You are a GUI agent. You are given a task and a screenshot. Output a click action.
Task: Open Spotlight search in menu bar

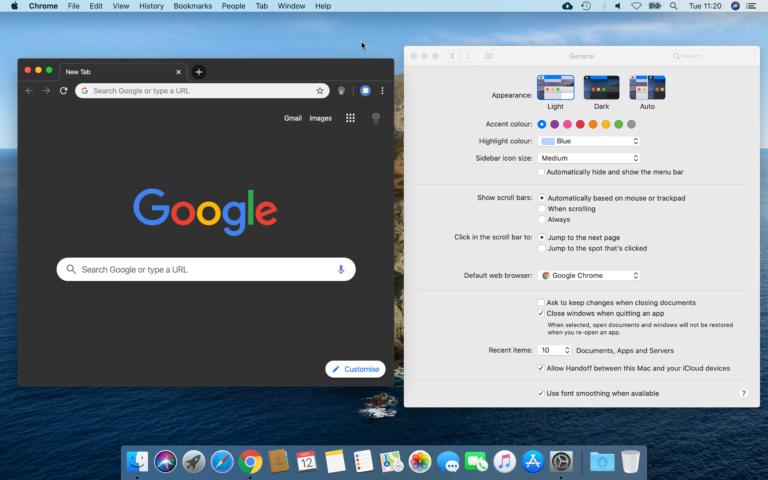point(673,6)
